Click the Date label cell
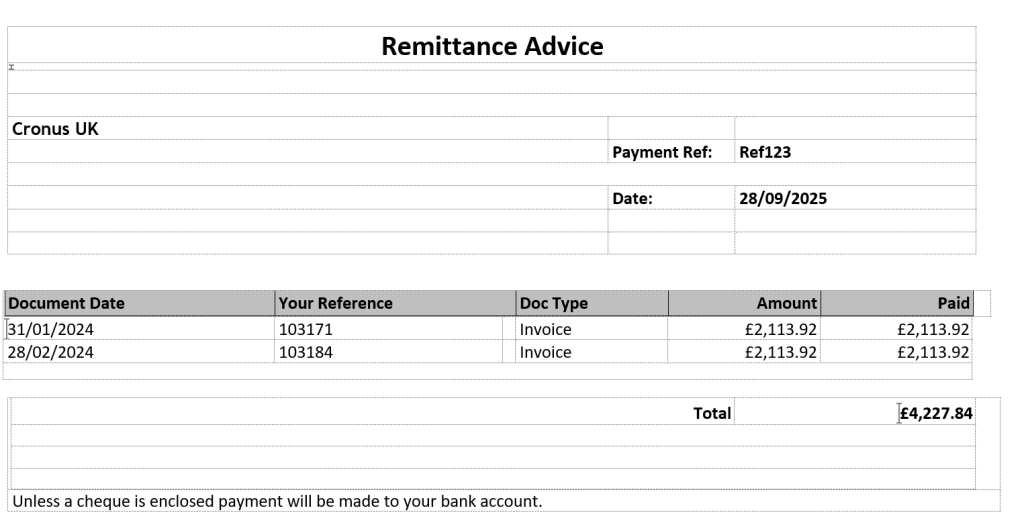The width and height of the screenshot is (1024, 529). tap(632, 199)
